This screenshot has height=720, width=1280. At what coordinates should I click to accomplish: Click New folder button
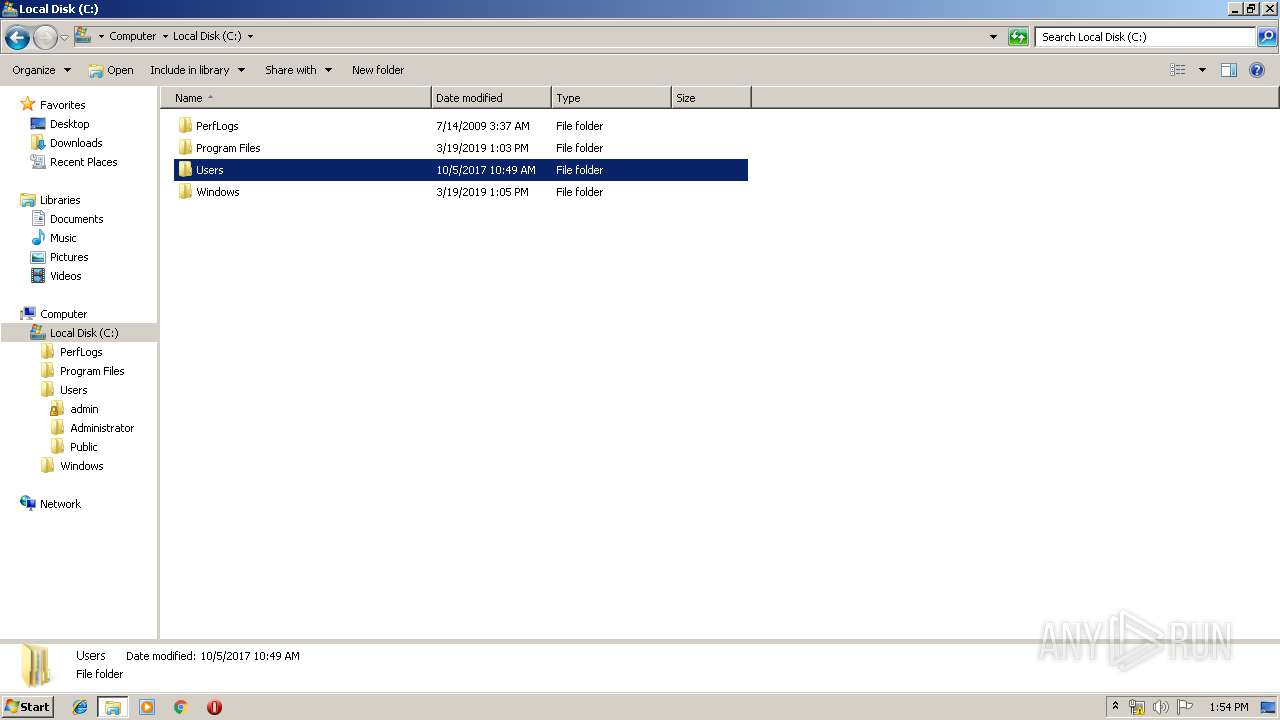coord(378,70)
